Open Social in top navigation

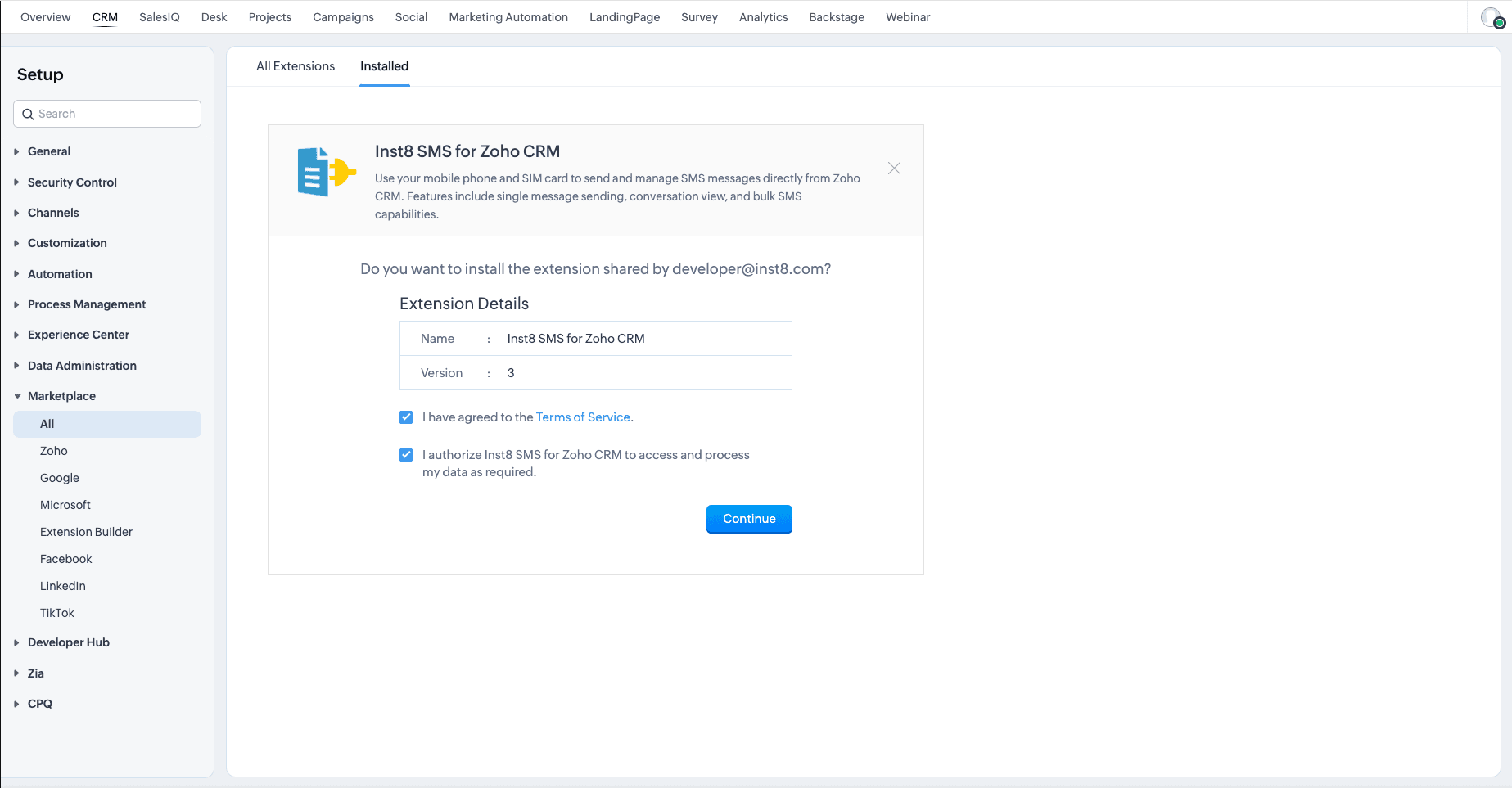(x=411, y=17)
